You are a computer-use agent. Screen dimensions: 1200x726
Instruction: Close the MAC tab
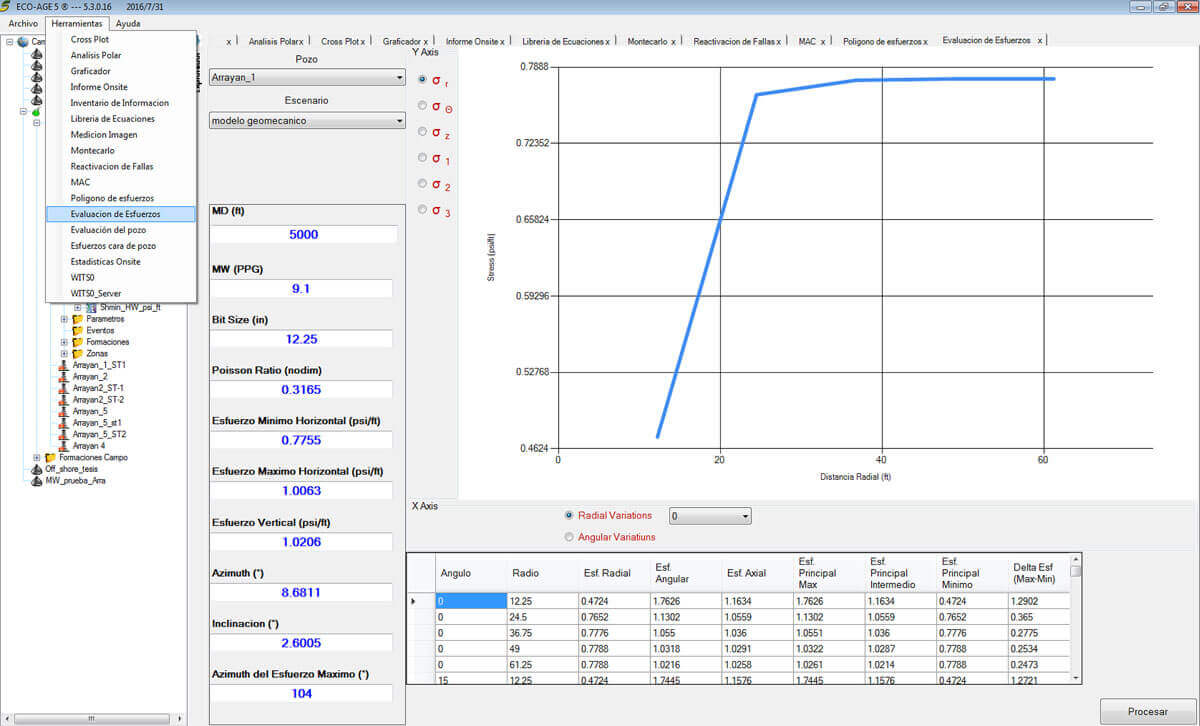(823, 41)
